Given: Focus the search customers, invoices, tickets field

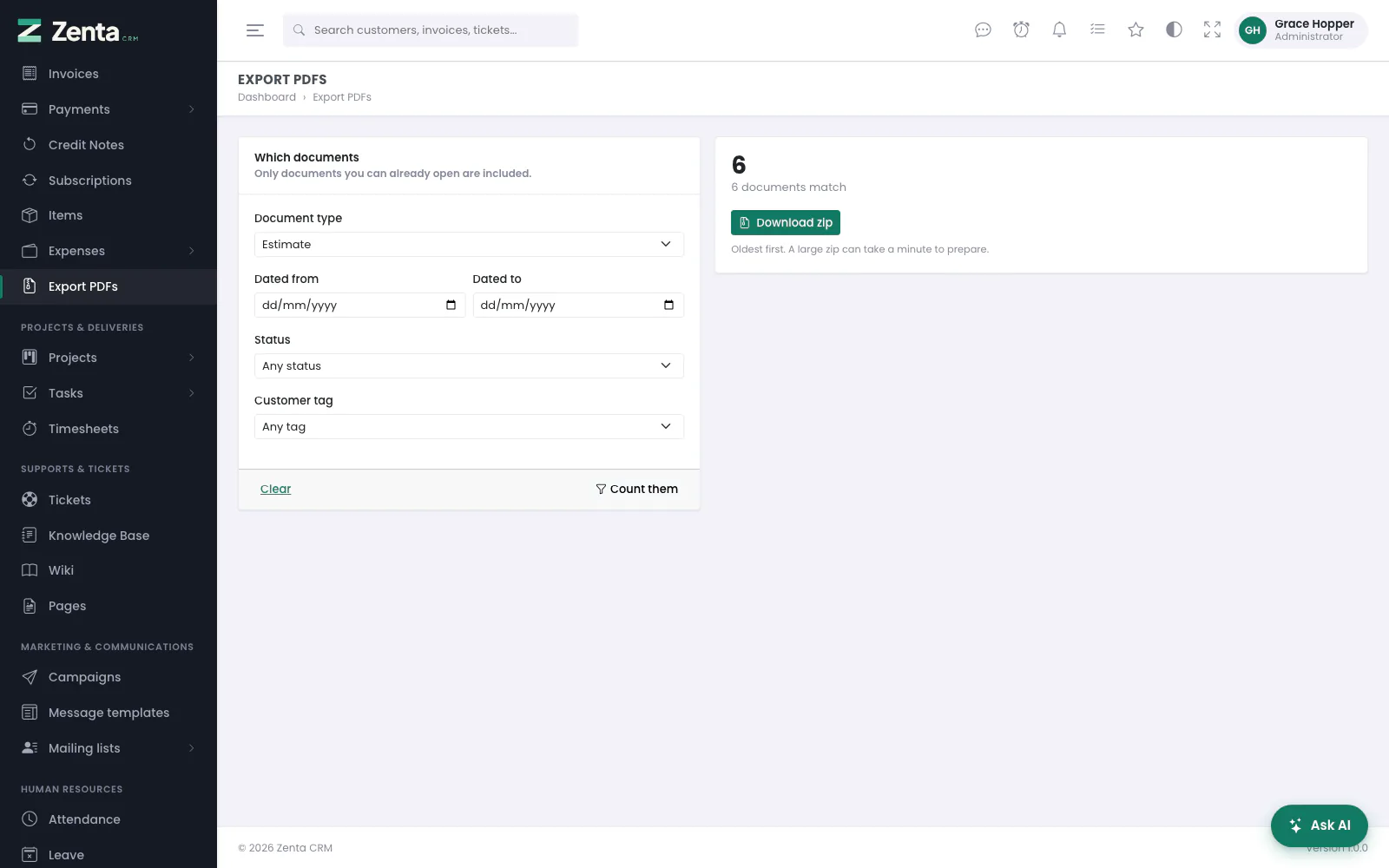Looking at the screenshot, I should (x=431, y=30).
